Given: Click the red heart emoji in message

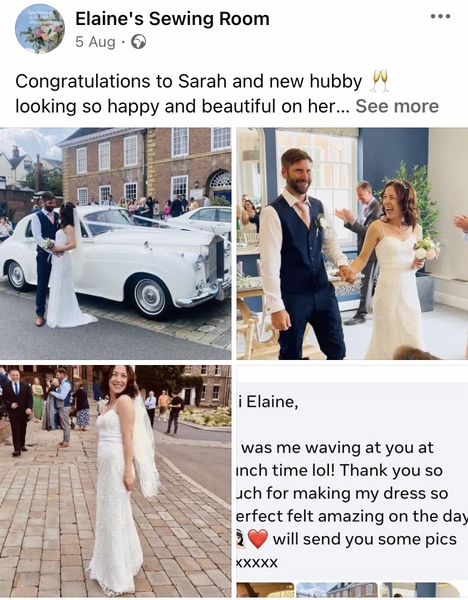Looking at the screenshot, I should click(x=258, y=539).
